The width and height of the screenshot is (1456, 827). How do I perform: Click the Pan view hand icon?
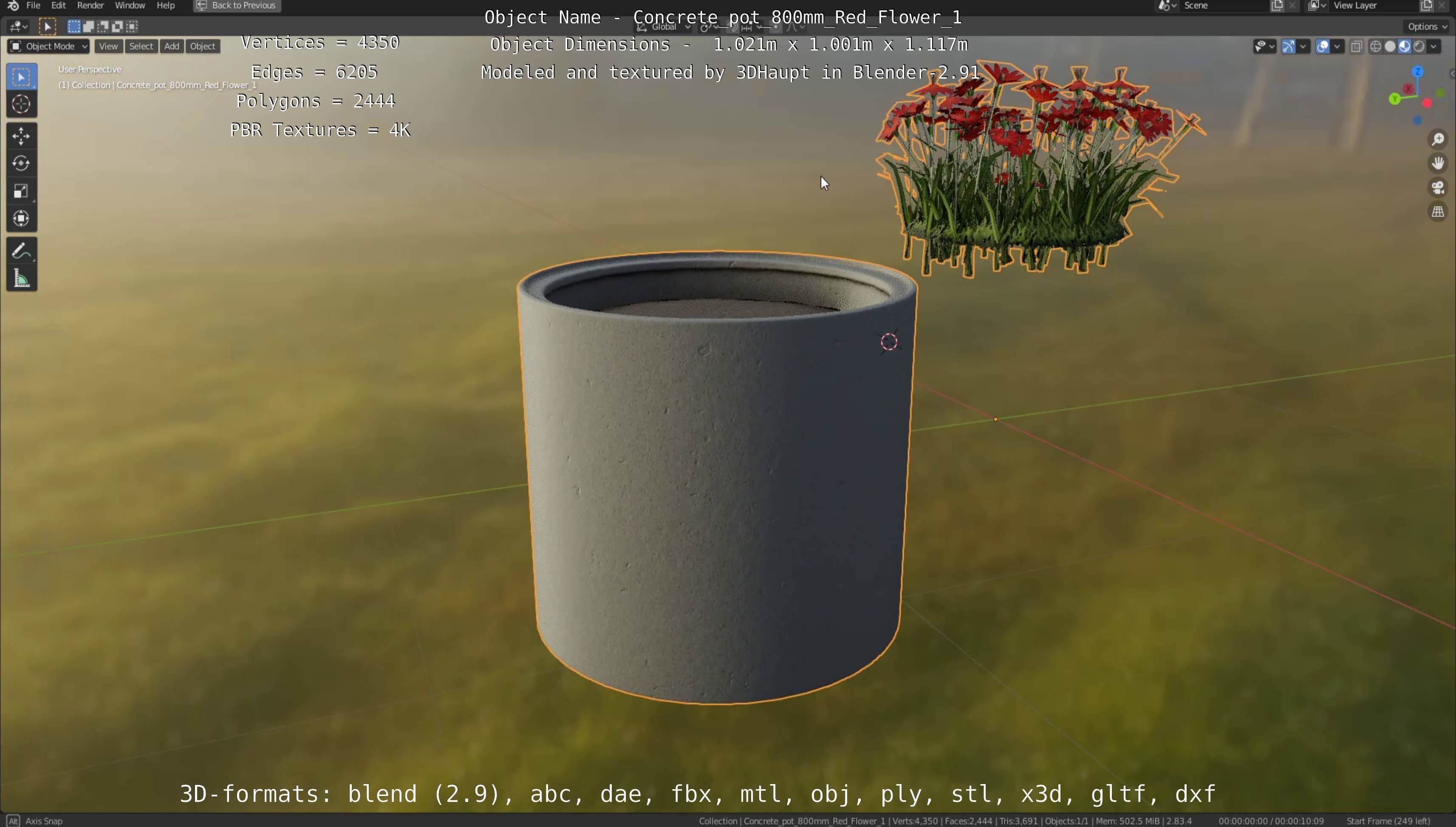pyautogui.click(x=1438, y=164)
